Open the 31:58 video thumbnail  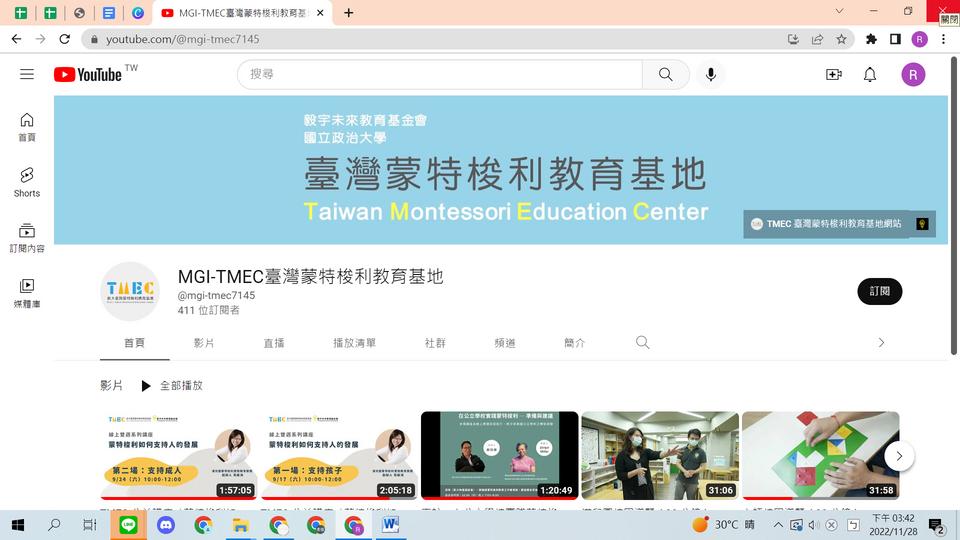[820, 456]
